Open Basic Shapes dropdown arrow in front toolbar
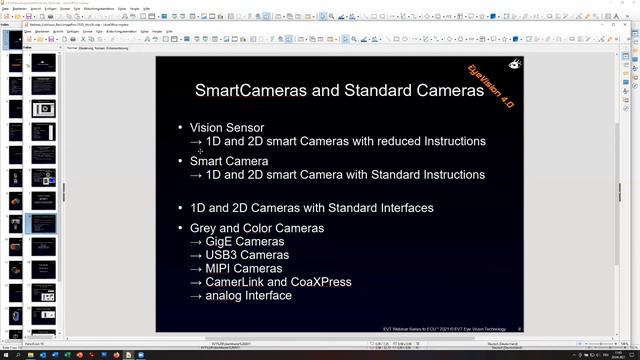 pyautogui.click(x=456, y=40)
